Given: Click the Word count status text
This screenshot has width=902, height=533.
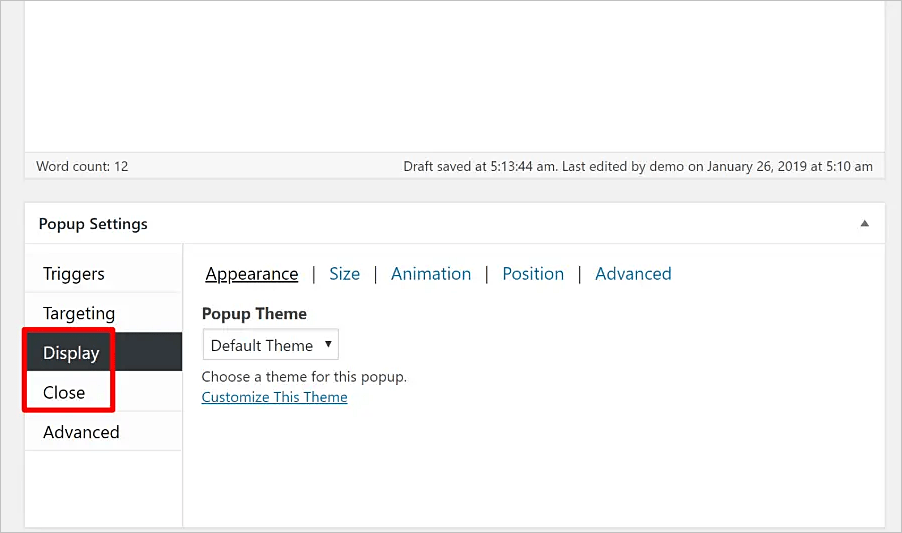Looking at the screenshot, I should click(82, 166).
